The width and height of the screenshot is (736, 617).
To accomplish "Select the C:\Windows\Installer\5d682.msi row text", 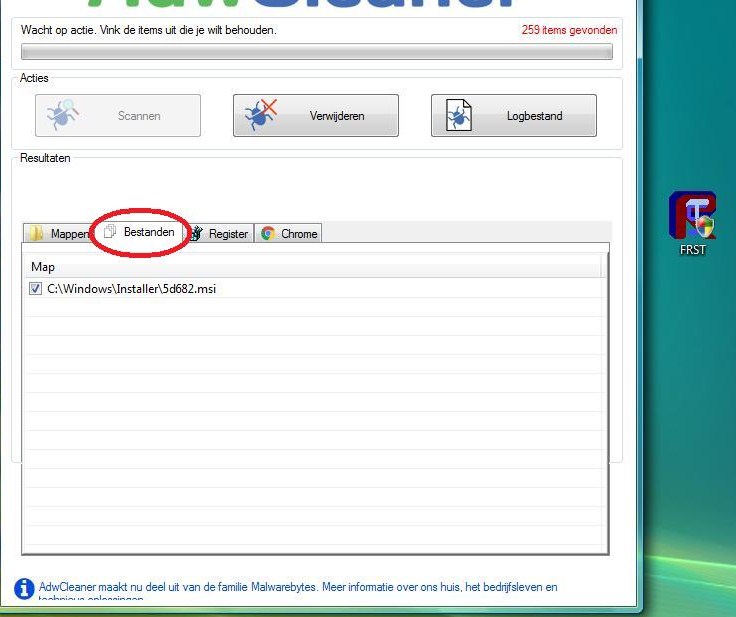I will 131,288.
